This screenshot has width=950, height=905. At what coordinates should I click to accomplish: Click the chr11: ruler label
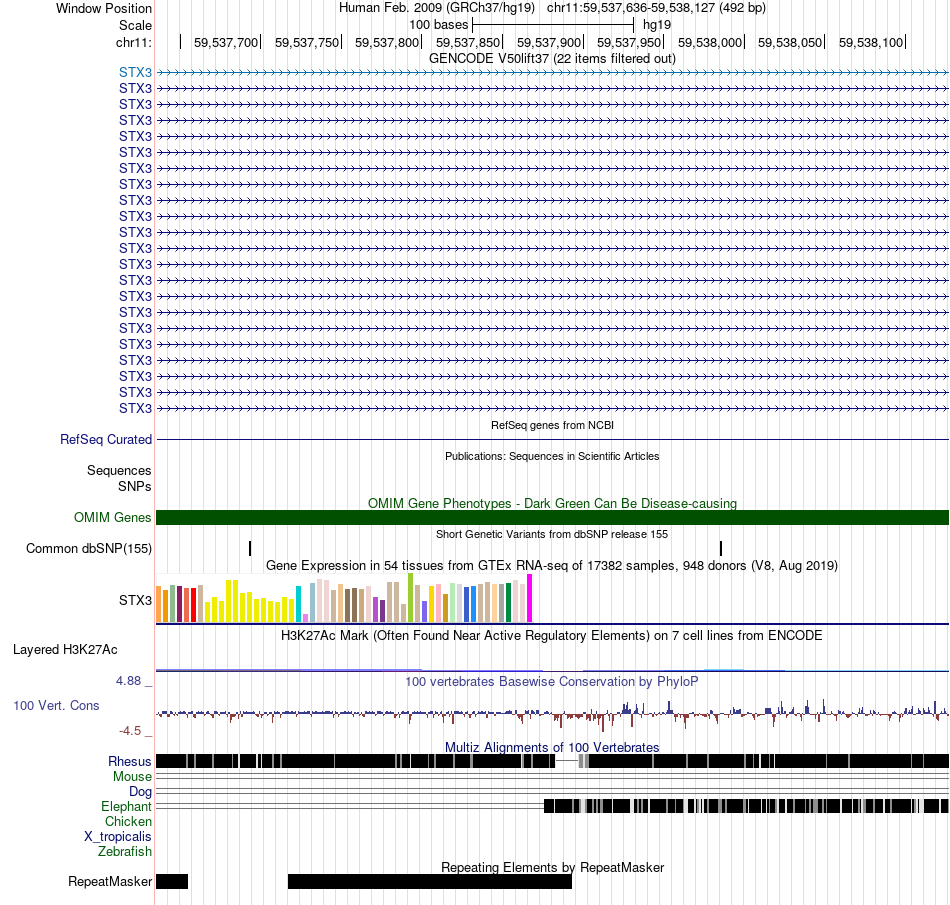[x=134, y=42]
